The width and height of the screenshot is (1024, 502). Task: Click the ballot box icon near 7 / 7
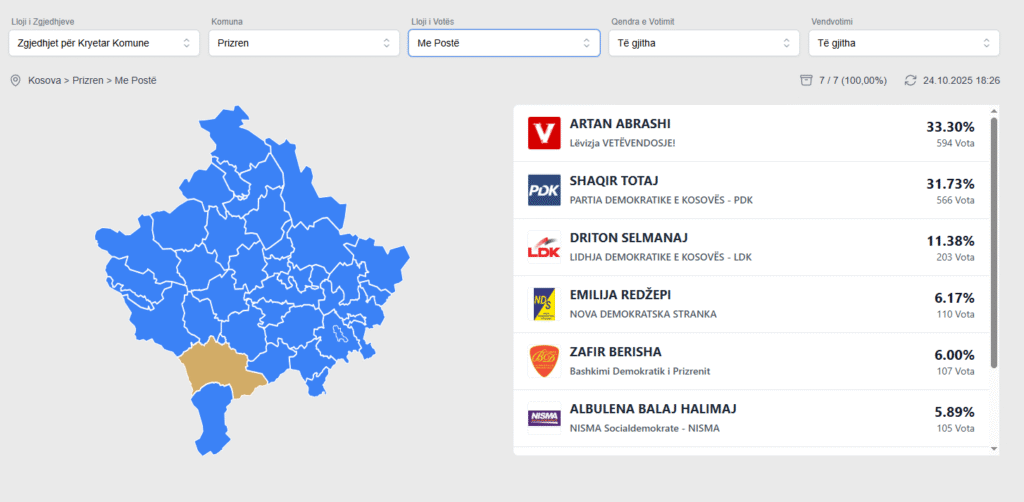806,80
